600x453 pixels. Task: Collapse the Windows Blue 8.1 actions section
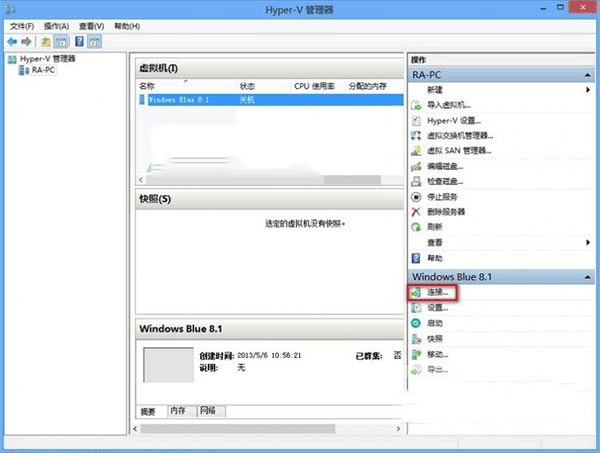[587, 277]
